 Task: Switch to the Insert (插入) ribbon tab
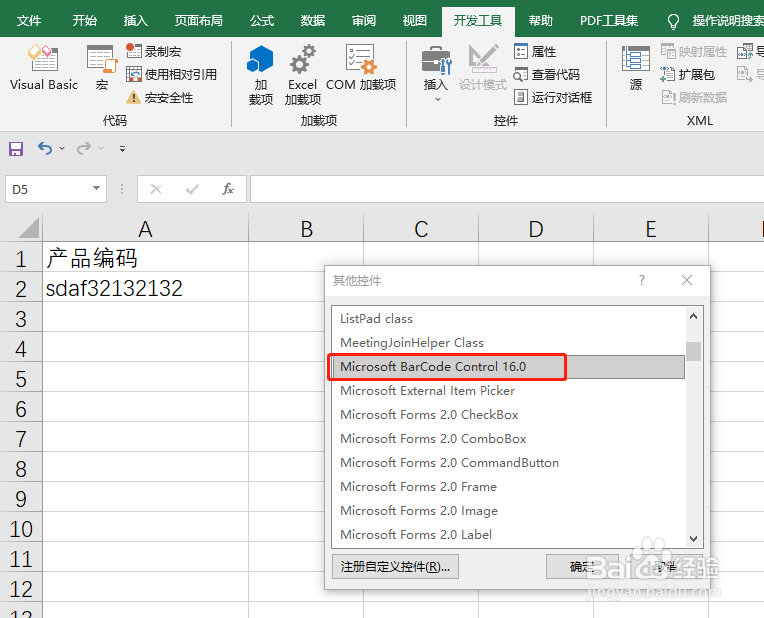135,20
